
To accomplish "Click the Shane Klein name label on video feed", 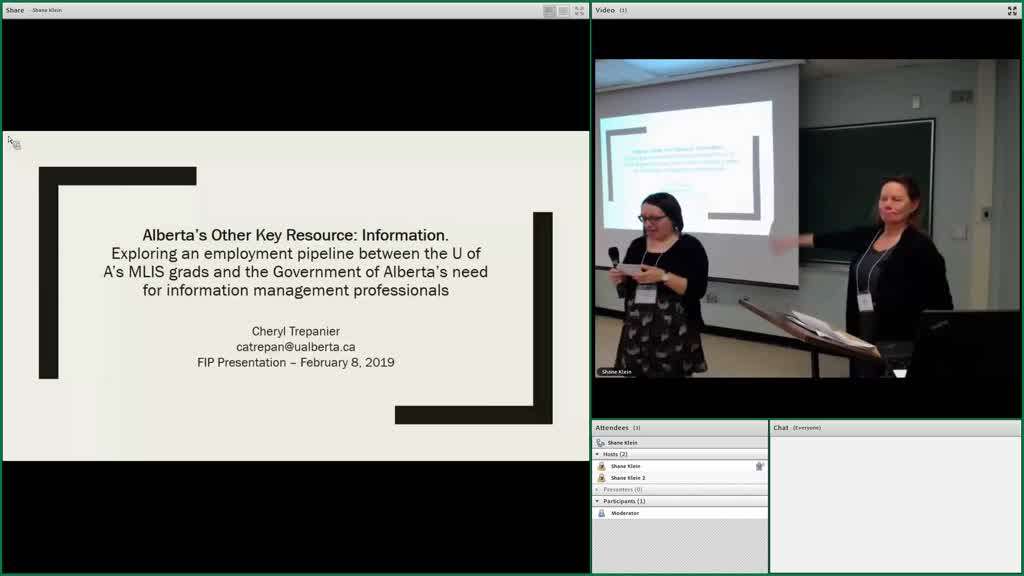I will click(x=616, y=372).
